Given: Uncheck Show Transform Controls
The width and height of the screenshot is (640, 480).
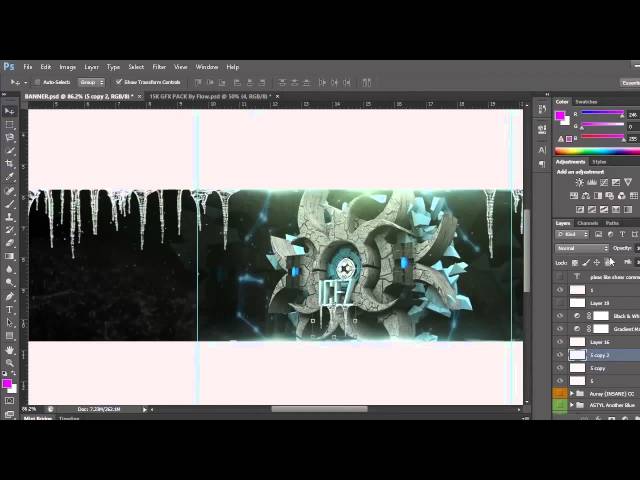Looking at the screenshot, I should (x=119, y=82).
